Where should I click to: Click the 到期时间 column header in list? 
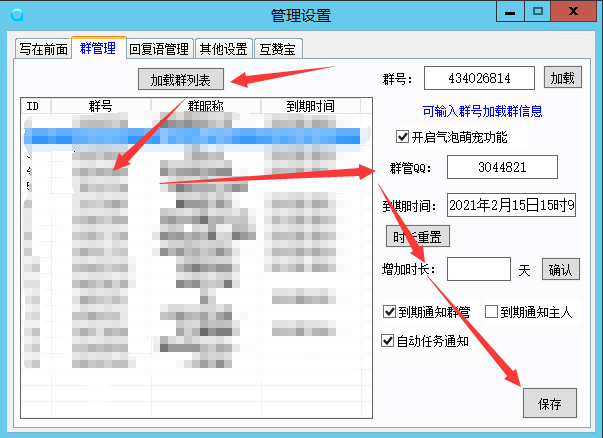[x=310, y=106]
